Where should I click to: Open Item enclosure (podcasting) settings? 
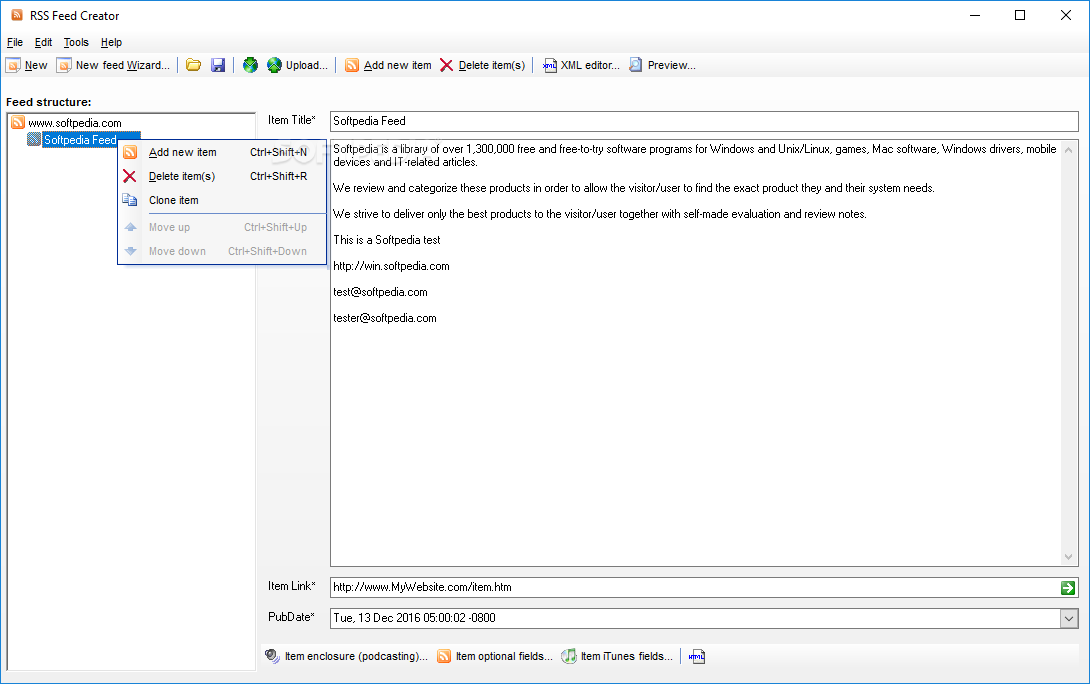click(346, 656)
